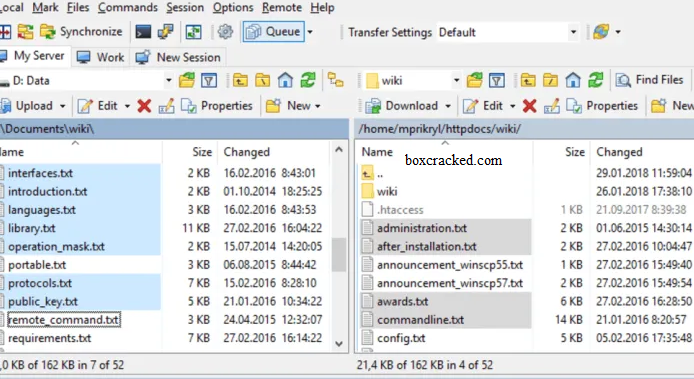Select the .htaccess remote file
Image resolution: width=694 pixels, height=379 pixels.
pos(400,210)
